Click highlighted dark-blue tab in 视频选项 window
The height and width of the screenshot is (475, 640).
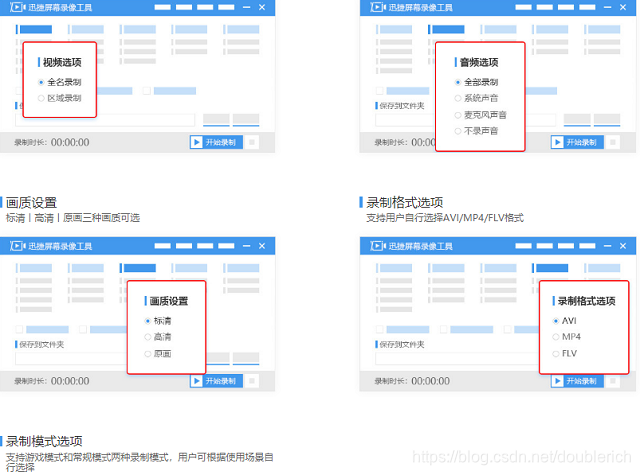click(34, 29)
